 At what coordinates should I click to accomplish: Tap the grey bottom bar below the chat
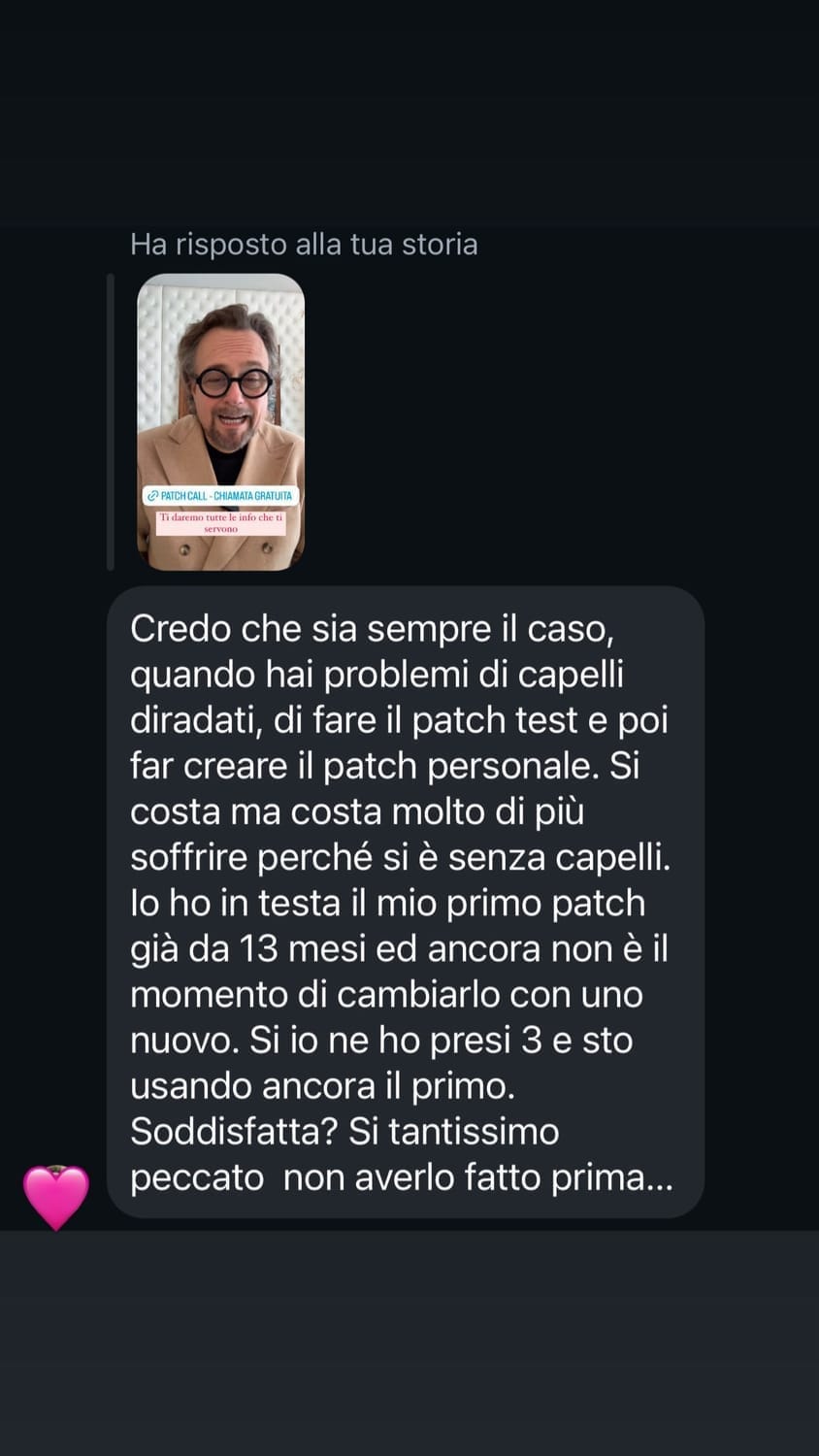409,1343
